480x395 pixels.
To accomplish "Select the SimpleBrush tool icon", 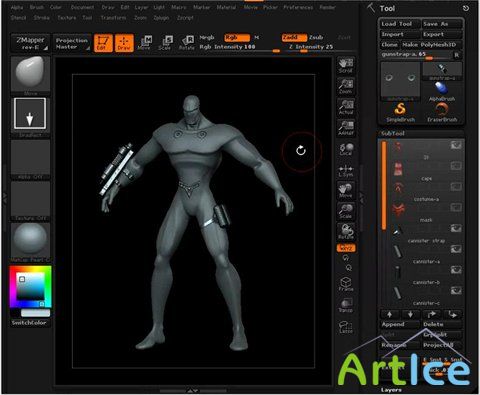I will pos(400,112).
